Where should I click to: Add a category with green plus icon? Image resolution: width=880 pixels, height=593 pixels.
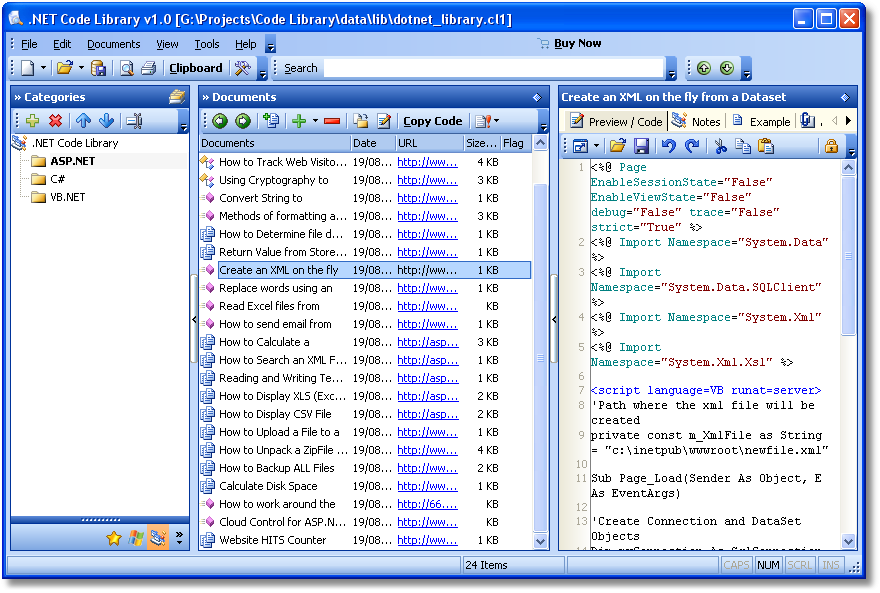33,121
